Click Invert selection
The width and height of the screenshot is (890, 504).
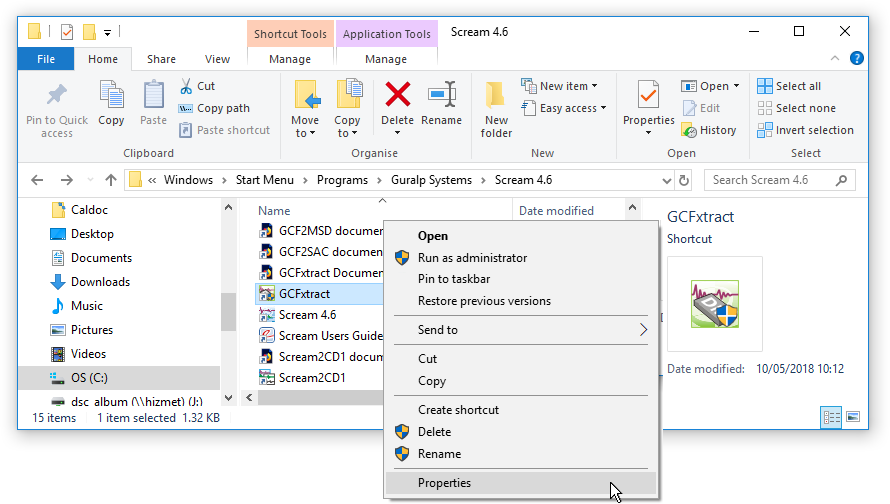[805, 131]
